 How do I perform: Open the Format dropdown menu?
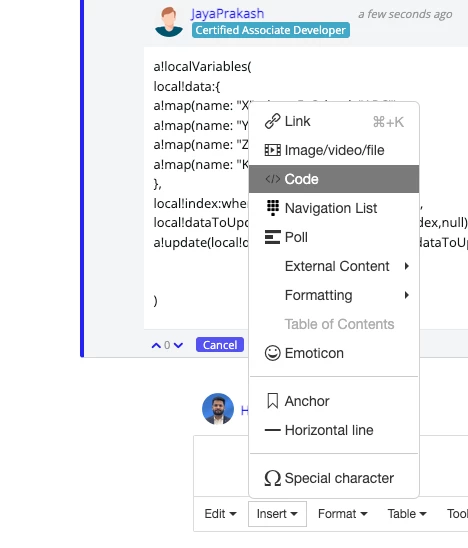[x=343, y=514]
